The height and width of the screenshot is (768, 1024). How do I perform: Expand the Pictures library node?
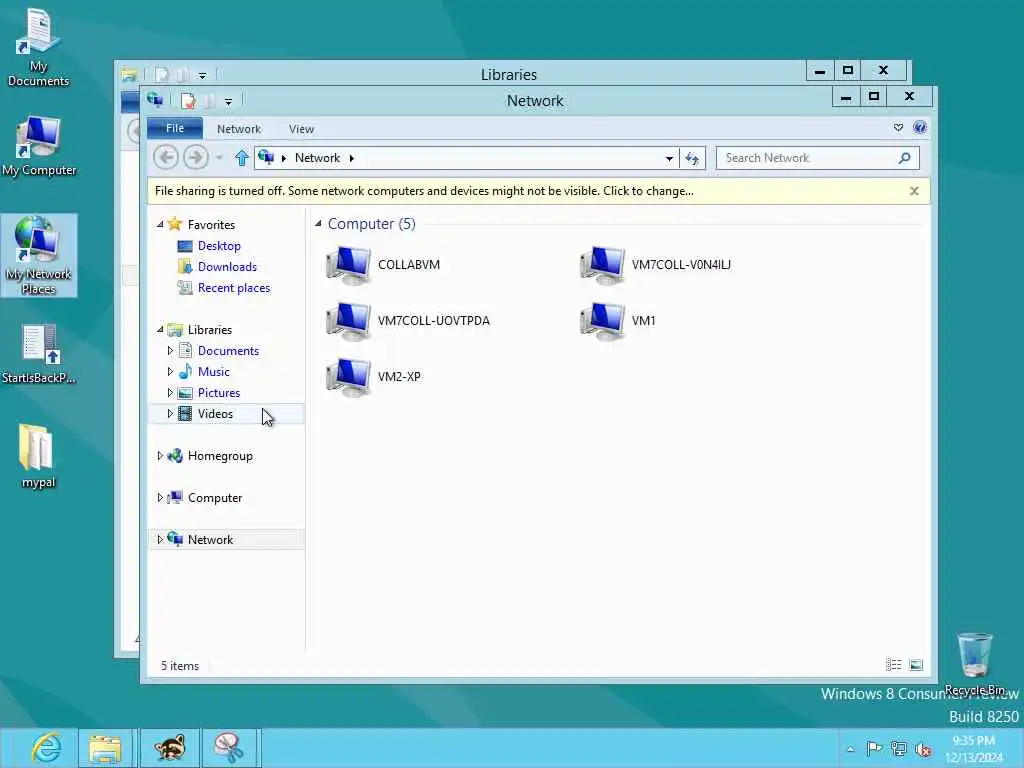coord(170,392)
